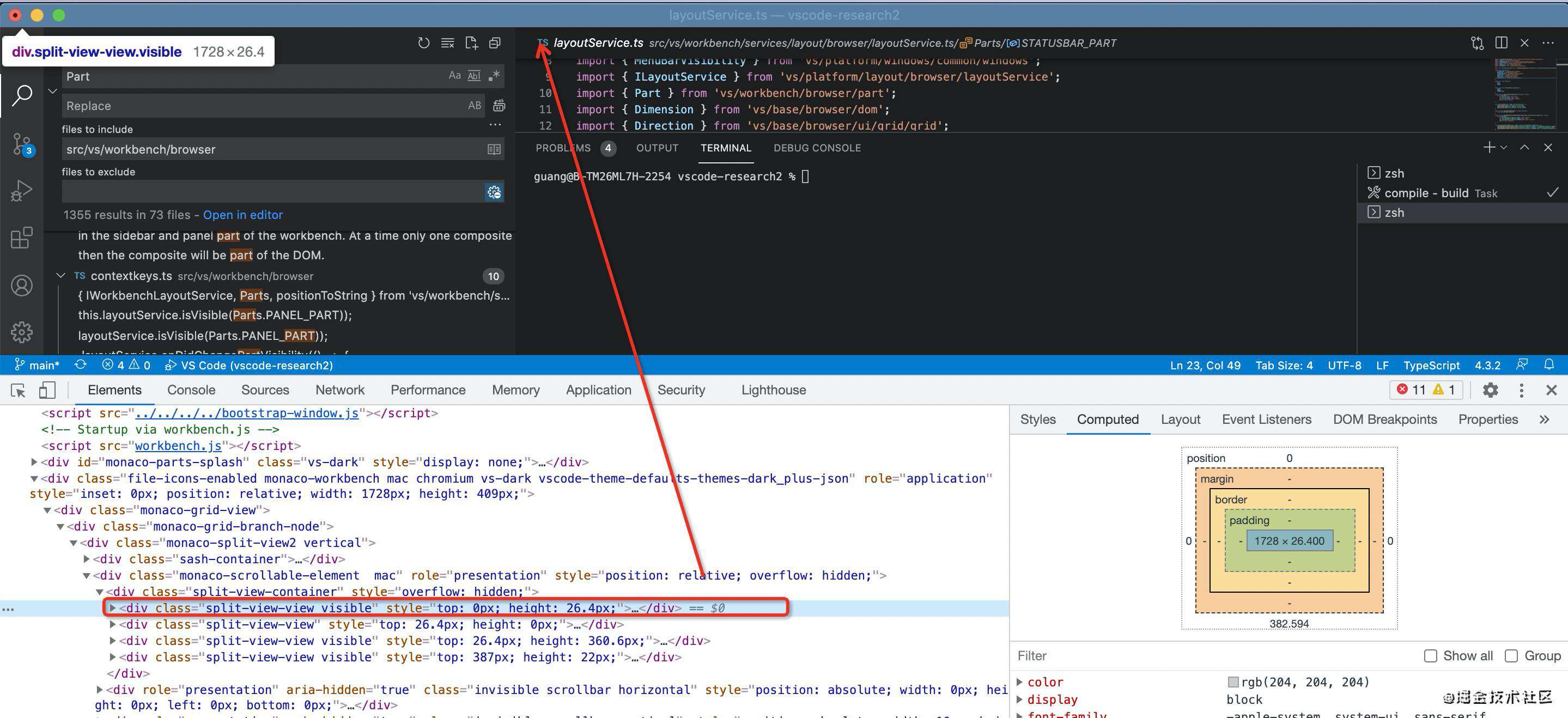Click Replace All icon beside Replace field
Screen dimensions: 1568x718
499,106
